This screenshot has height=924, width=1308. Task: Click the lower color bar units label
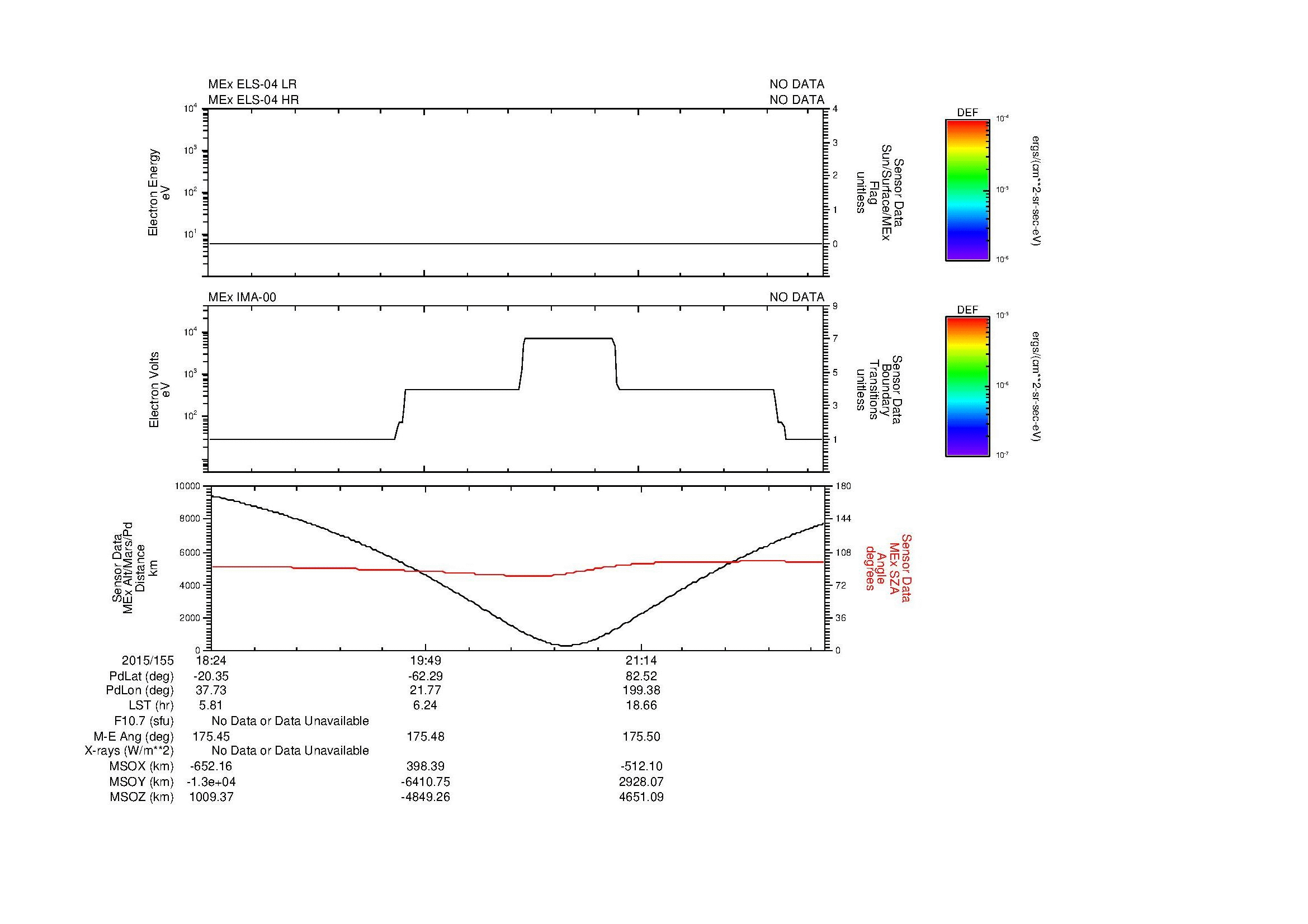pos(1036,387)
